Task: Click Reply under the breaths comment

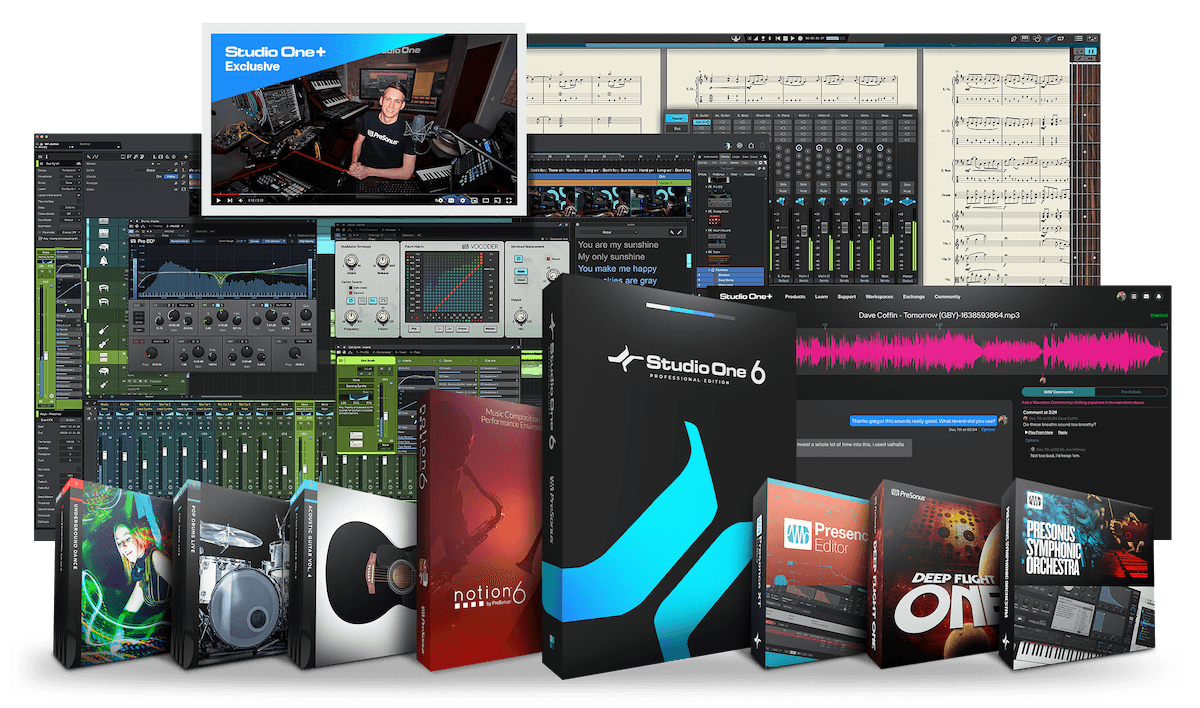Action: (1063, 432)
